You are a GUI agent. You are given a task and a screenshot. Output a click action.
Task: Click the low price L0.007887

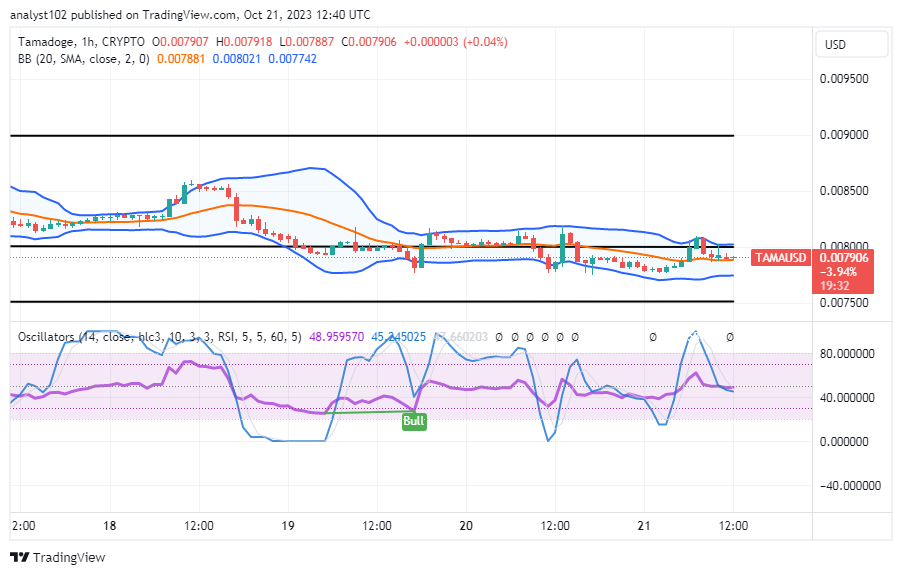pos(307,42)
